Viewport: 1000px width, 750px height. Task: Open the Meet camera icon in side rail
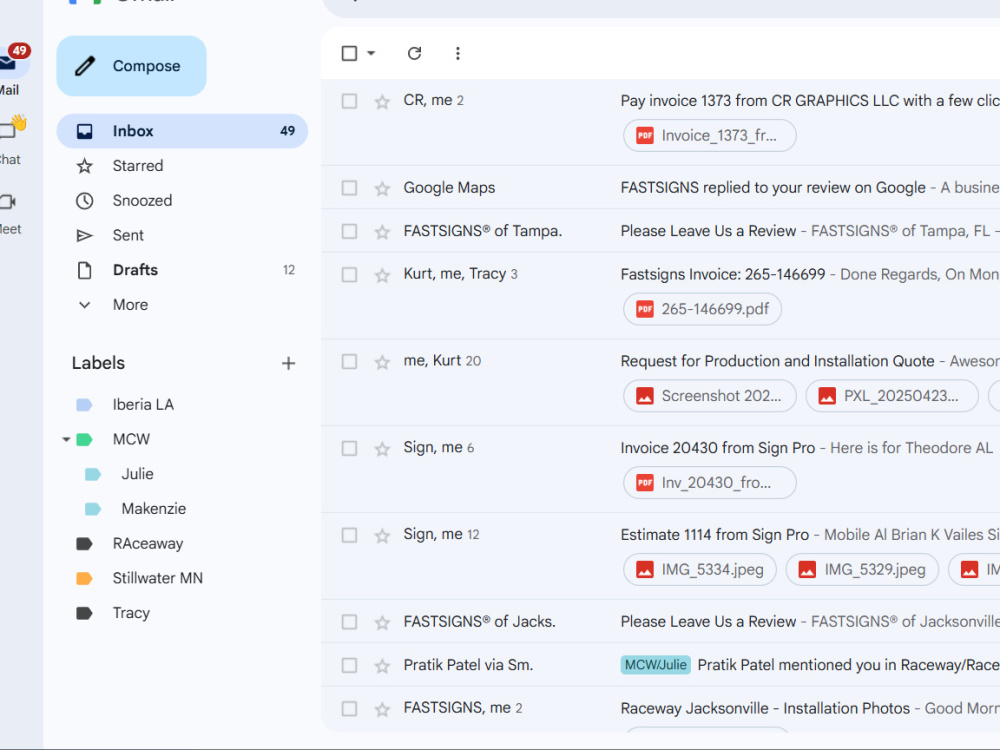click(x=8, y=202)
